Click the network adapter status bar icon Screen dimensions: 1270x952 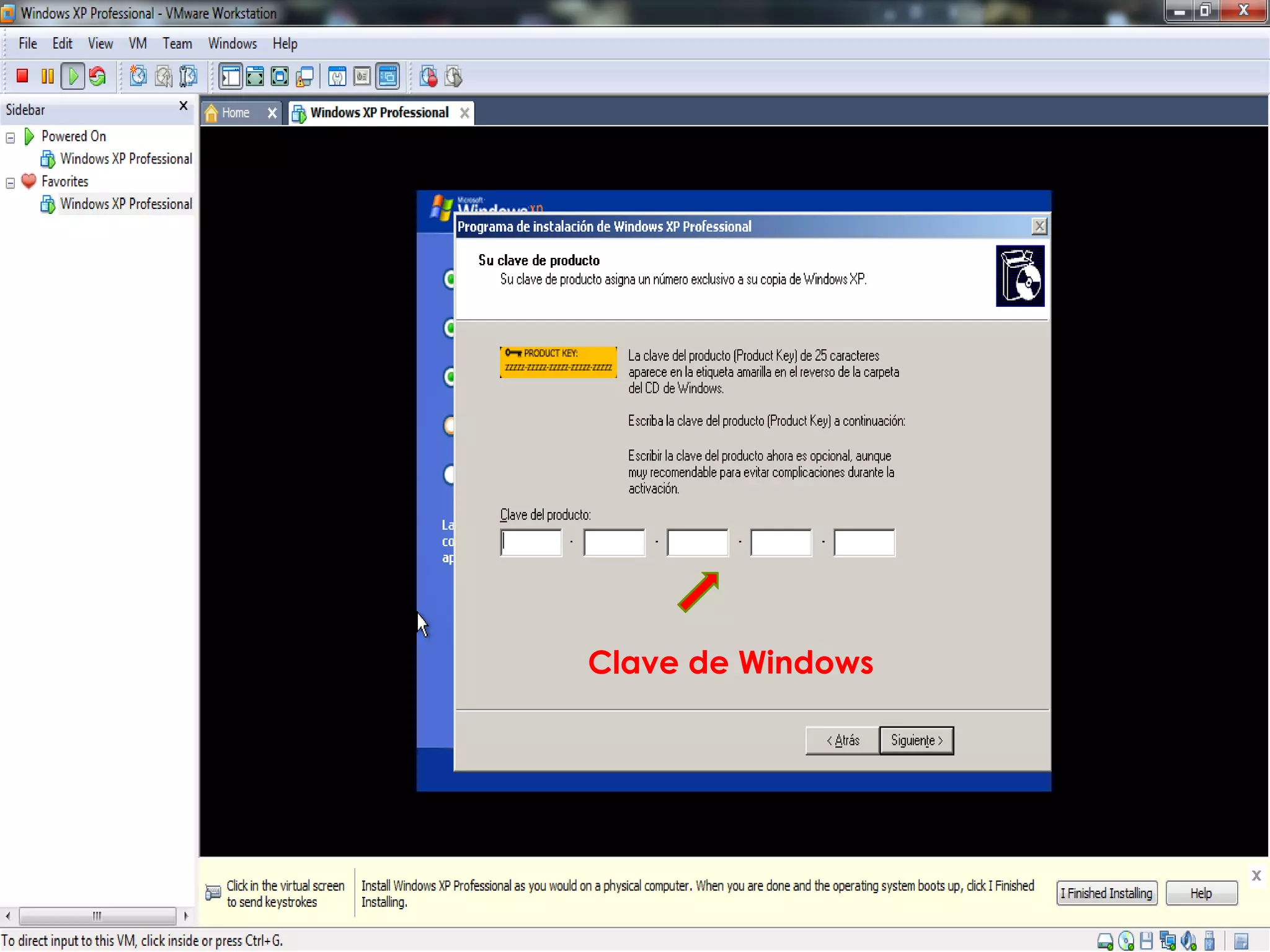1168,941
